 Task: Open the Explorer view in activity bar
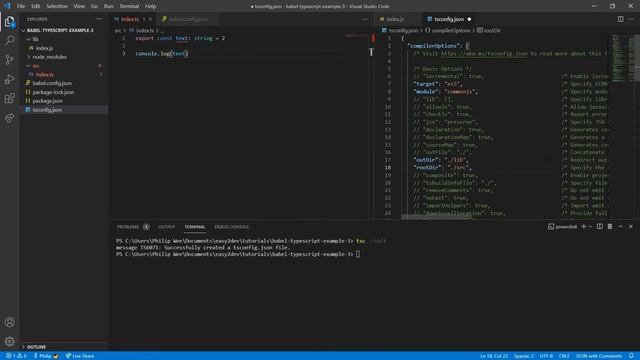[x=9, y=21]
